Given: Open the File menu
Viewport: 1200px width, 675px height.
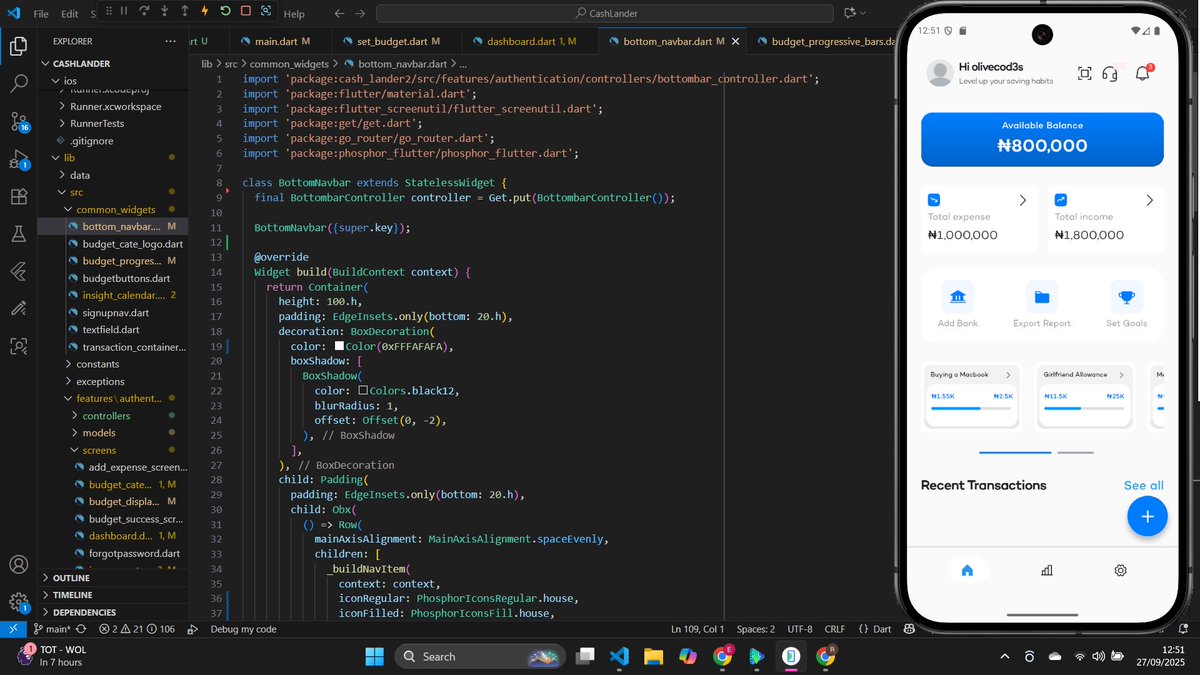Looking at the screenshot, I should pos(41,14).
